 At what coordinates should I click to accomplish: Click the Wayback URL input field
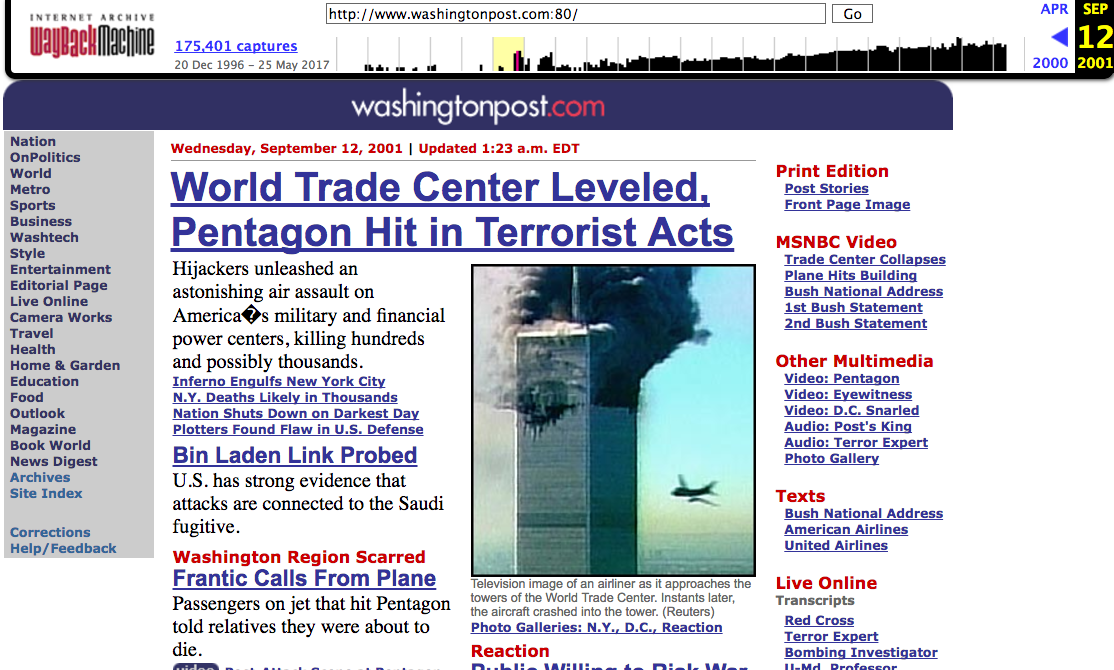pyautogui.click(x=575, y=14)
